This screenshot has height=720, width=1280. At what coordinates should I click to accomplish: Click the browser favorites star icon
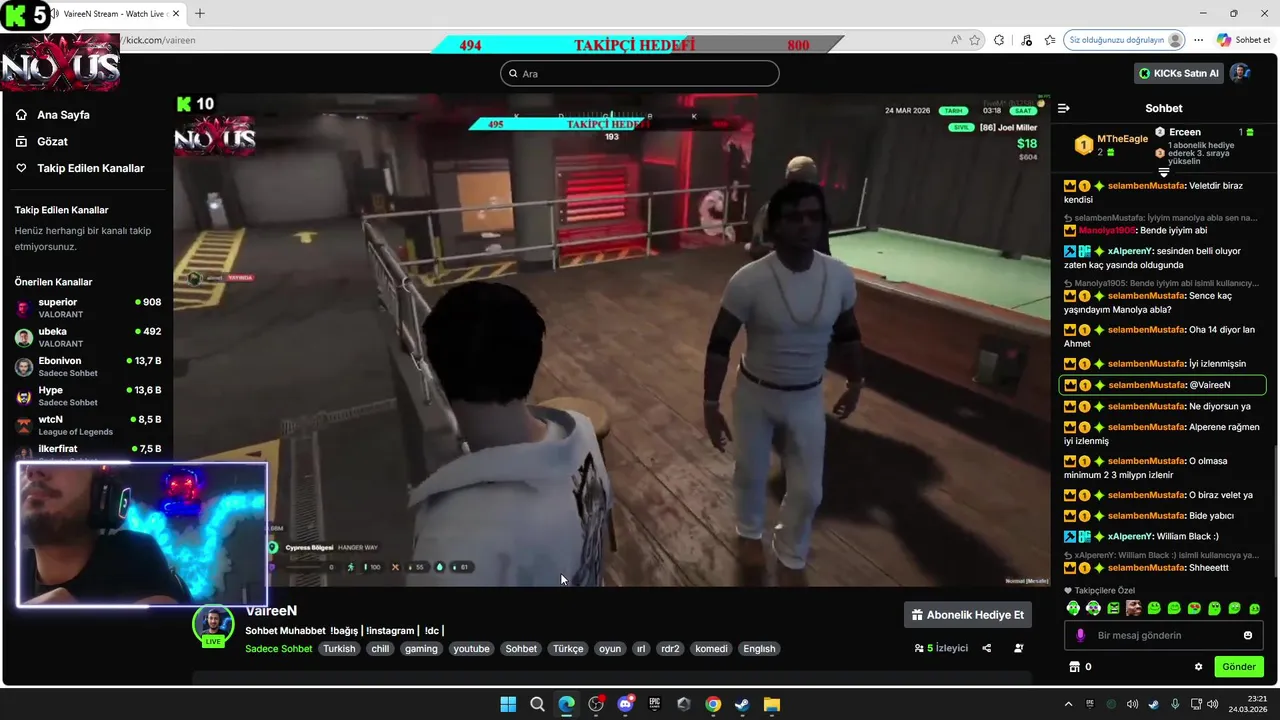[975, 40]
